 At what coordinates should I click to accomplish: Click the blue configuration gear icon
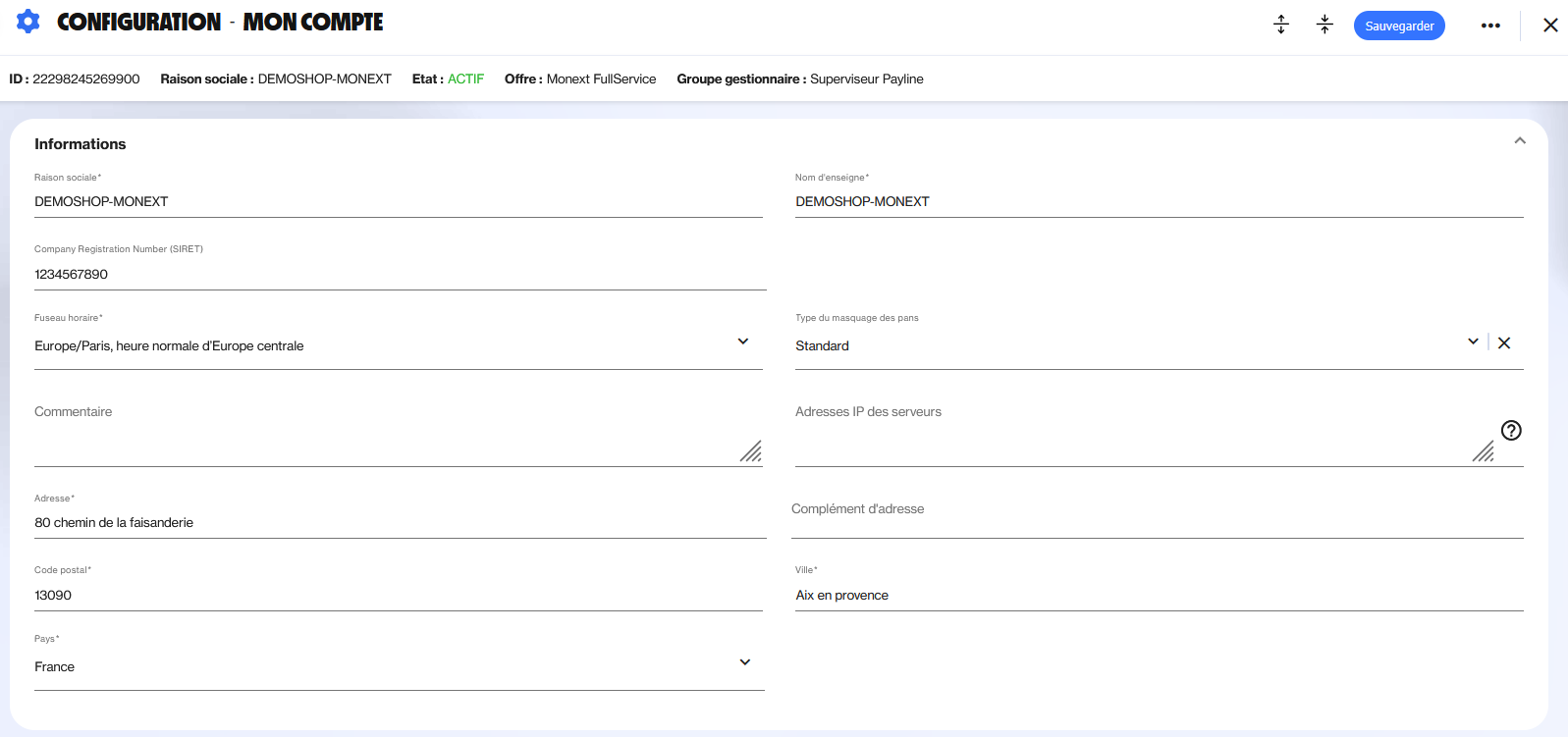tap(28, 22)
